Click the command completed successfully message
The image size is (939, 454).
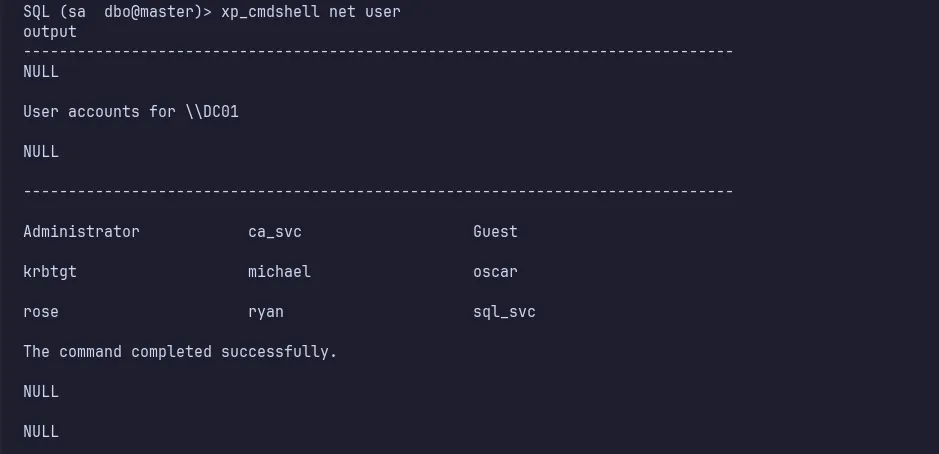pyautogui.click(x=180, y=352)
